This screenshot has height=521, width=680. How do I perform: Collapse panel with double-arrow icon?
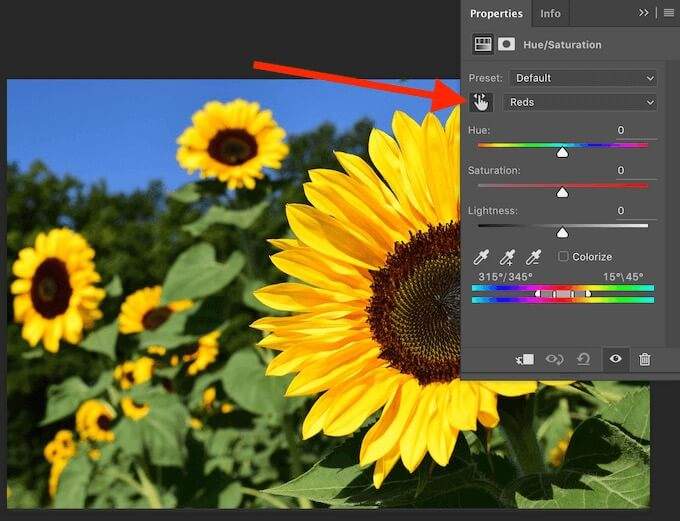[644, 13]
